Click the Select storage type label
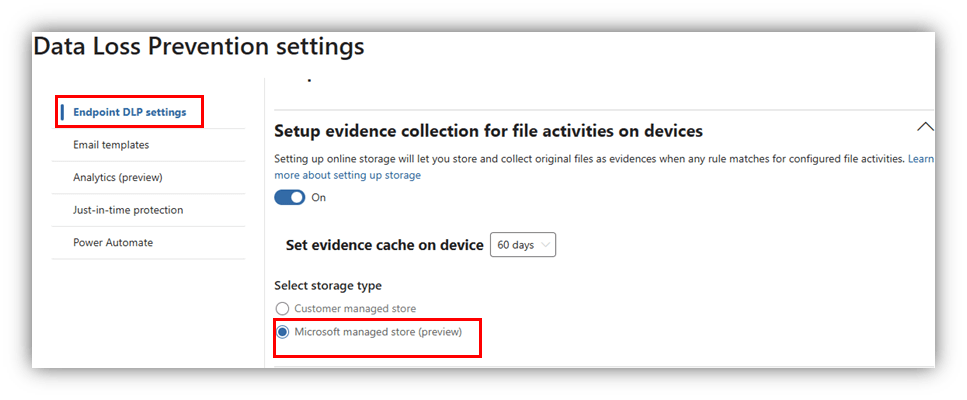967x400 pixels. (x=328, y=286)
